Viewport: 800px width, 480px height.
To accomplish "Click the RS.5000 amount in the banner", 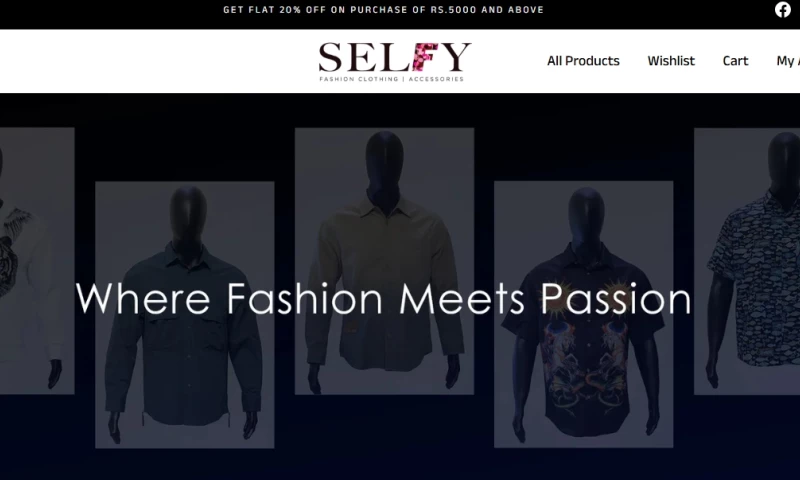I will click(453, 10).
